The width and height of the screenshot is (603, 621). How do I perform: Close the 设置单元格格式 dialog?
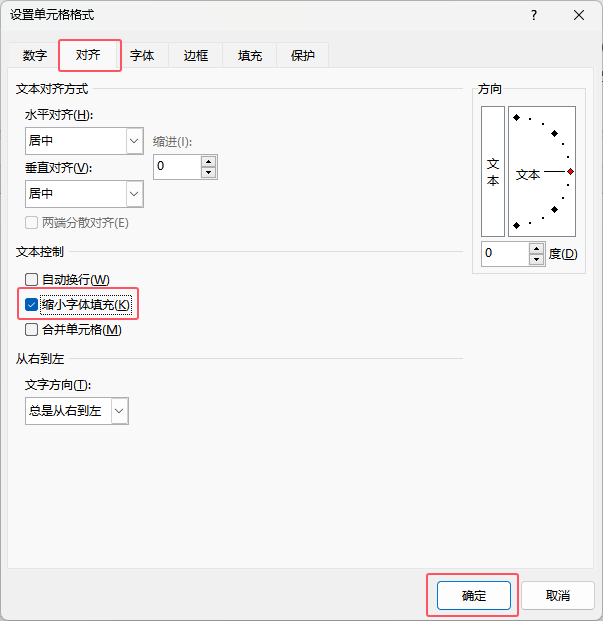point(579,15)
